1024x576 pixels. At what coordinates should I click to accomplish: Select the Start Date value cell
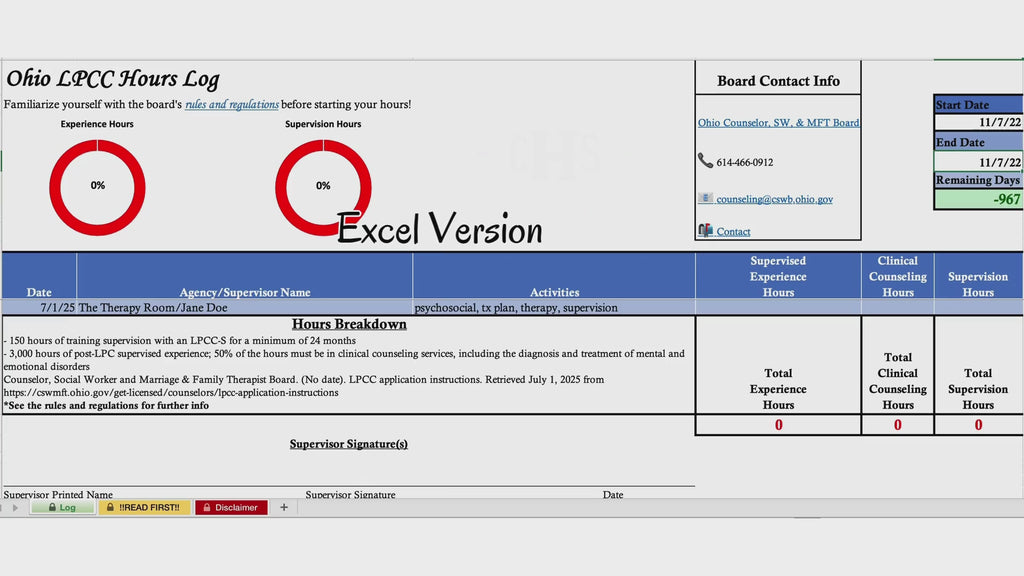tap(978, 122)
